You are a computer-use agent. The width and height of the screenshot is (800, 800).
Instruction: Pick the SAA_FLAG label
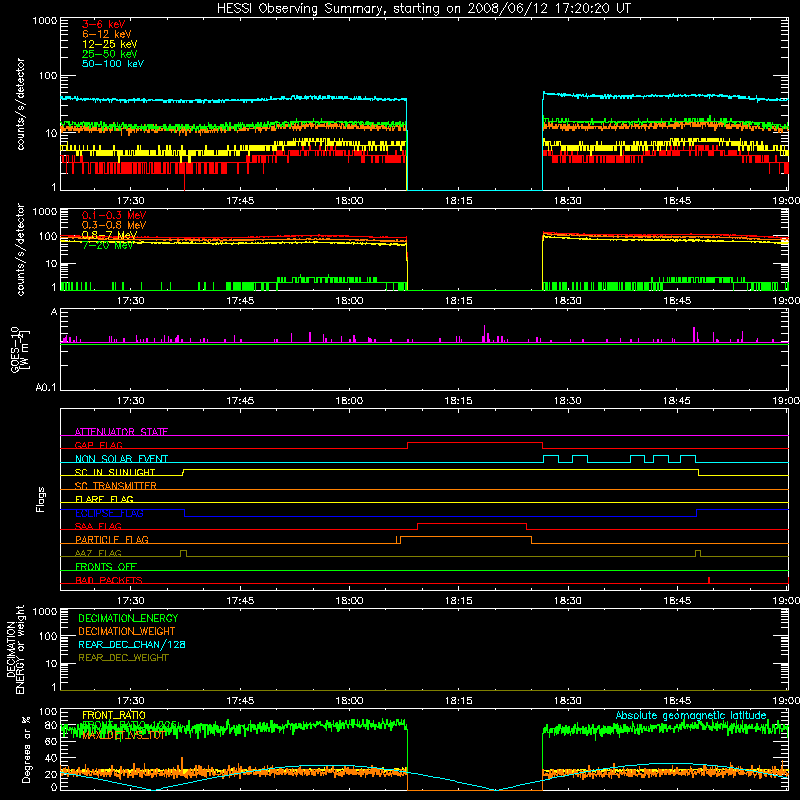(x=98, y=526)
